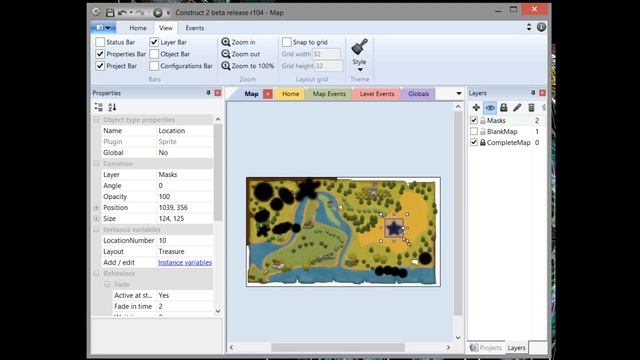The image size is (640, 360).
Task: Click the Redo arrow icon
Action: pyautogui.click(x=140, y=13)
